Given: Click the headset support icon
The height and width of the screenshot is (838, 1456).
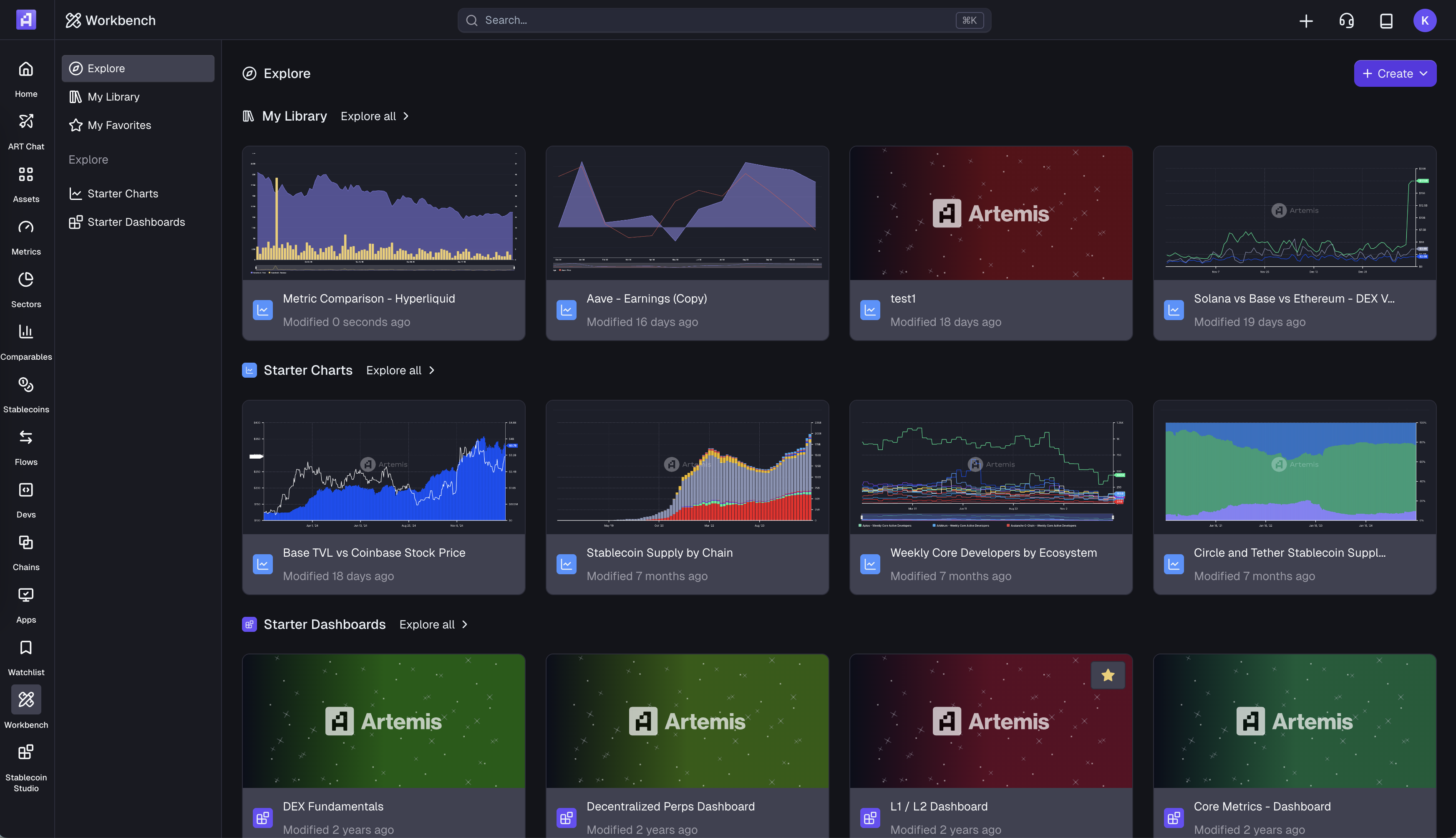Looking at the screenshot, I should pos(1346,21).
